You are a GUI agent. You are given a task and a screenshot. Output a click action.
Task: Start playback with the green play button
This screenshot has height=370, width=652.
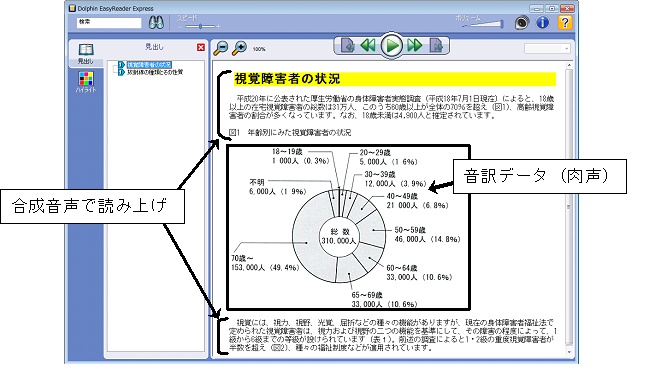click(392, 45)
